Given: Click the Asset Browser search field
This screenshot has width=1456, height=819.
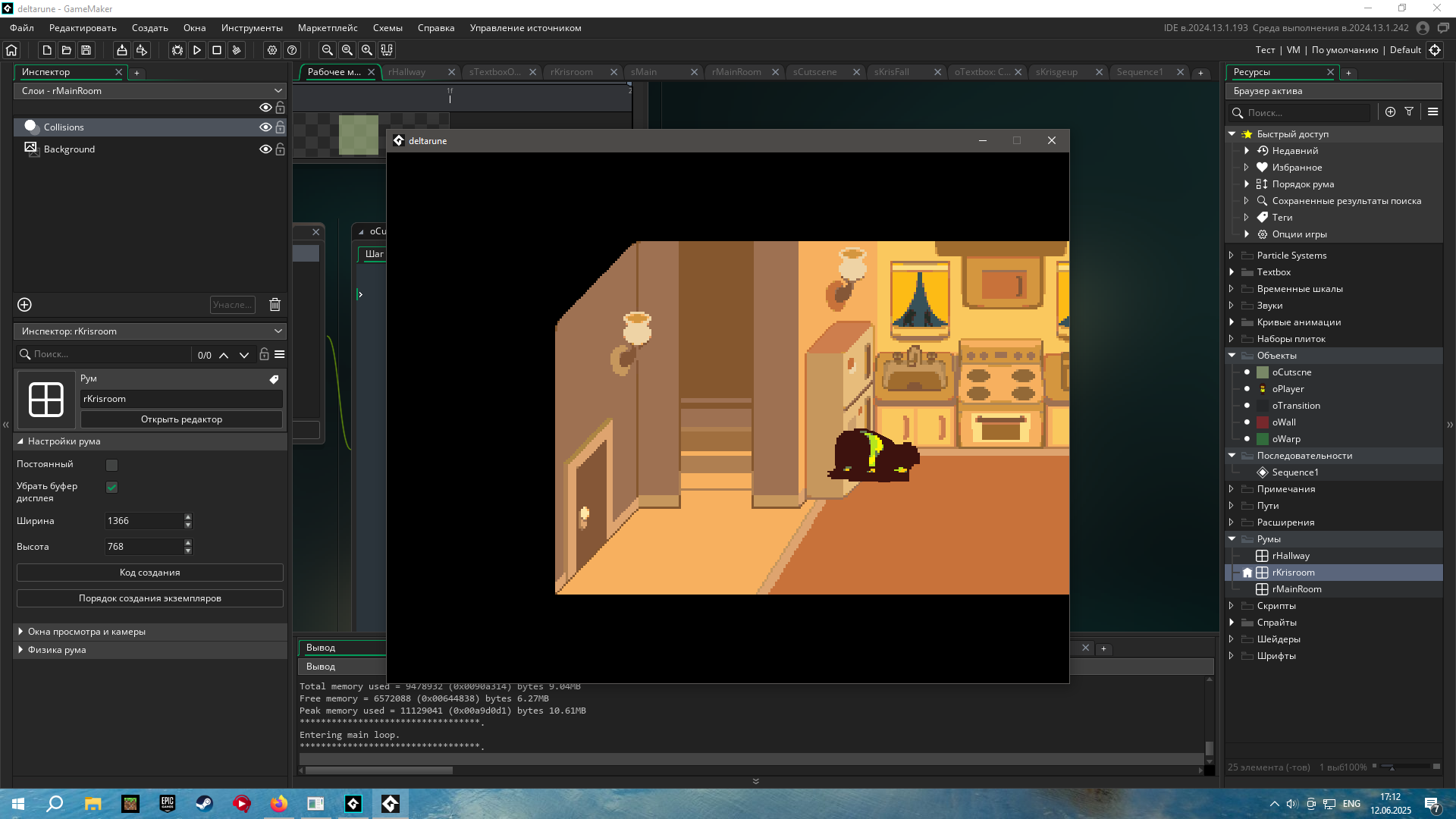Looking at the screenshot, I should 1299,113.
